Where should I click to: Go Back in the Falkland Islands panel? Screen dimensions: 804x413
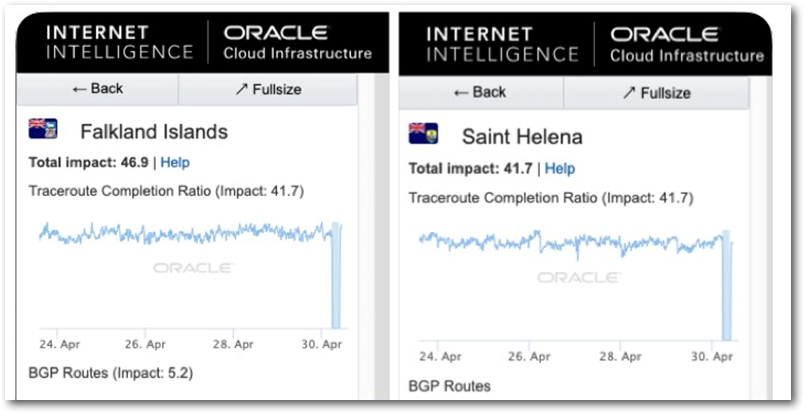97,89
